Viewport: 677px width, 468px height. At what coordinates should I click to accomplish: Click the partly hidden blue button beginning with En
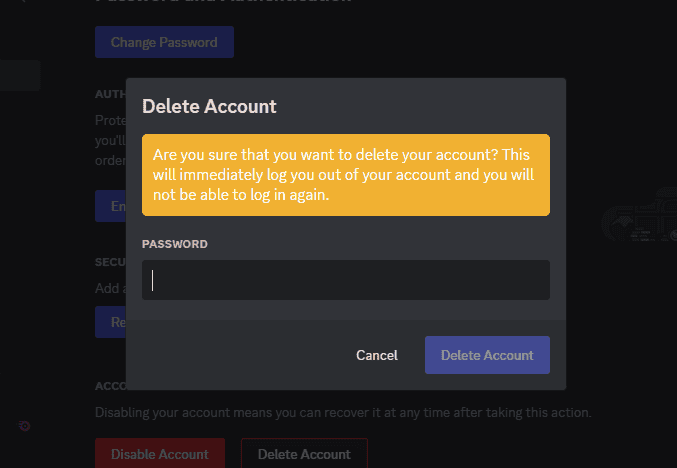[x=110, y=206]
